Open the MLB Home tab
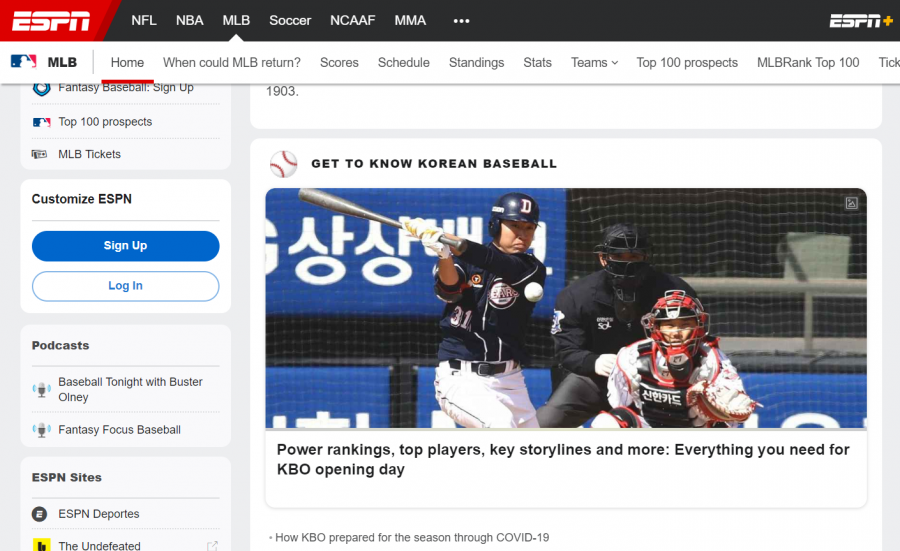The height and width of the screenshot is (551, 900). [x=127, y=63]
